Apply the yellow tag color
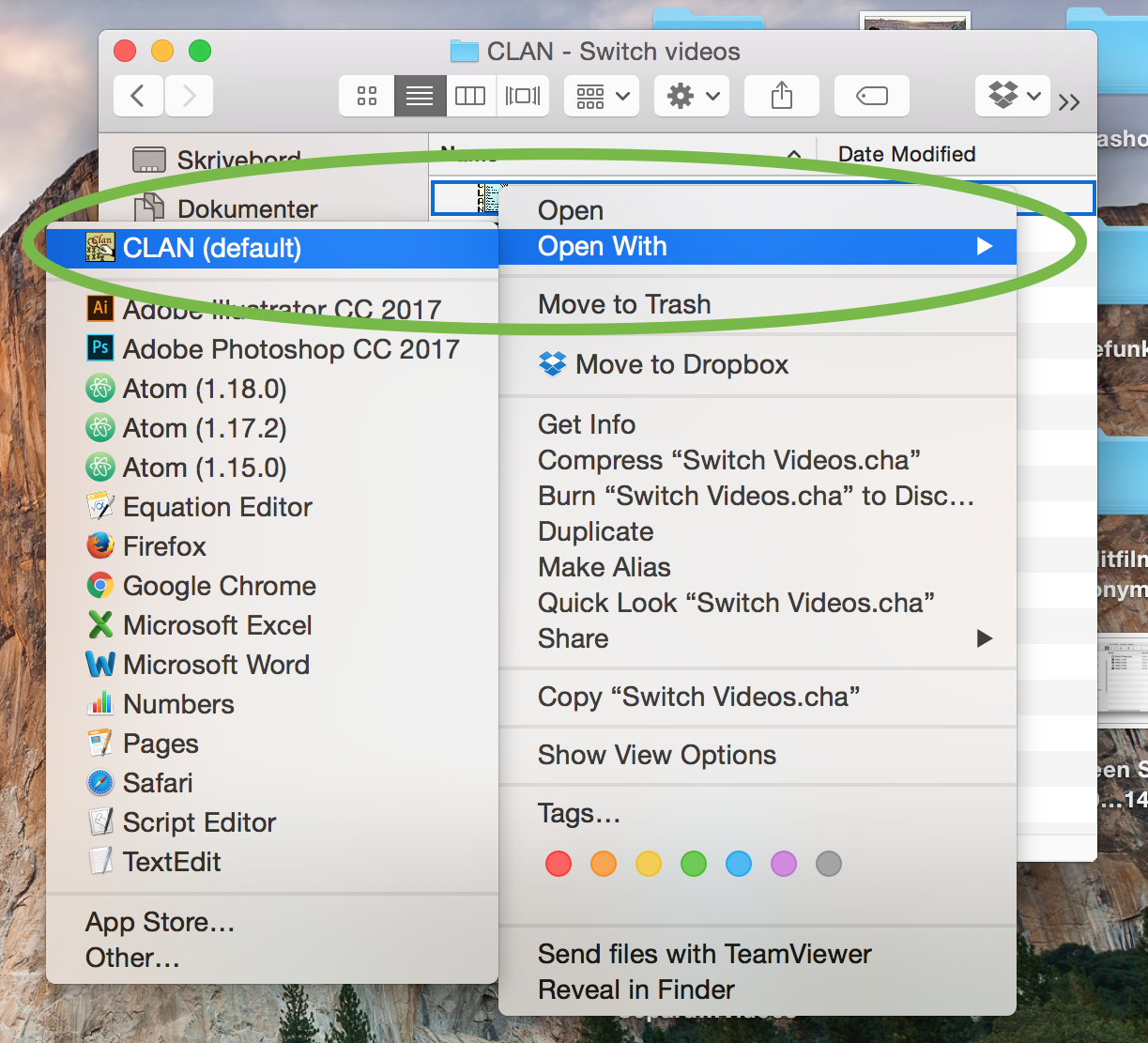1148x1043 pixels. point(649,864)
